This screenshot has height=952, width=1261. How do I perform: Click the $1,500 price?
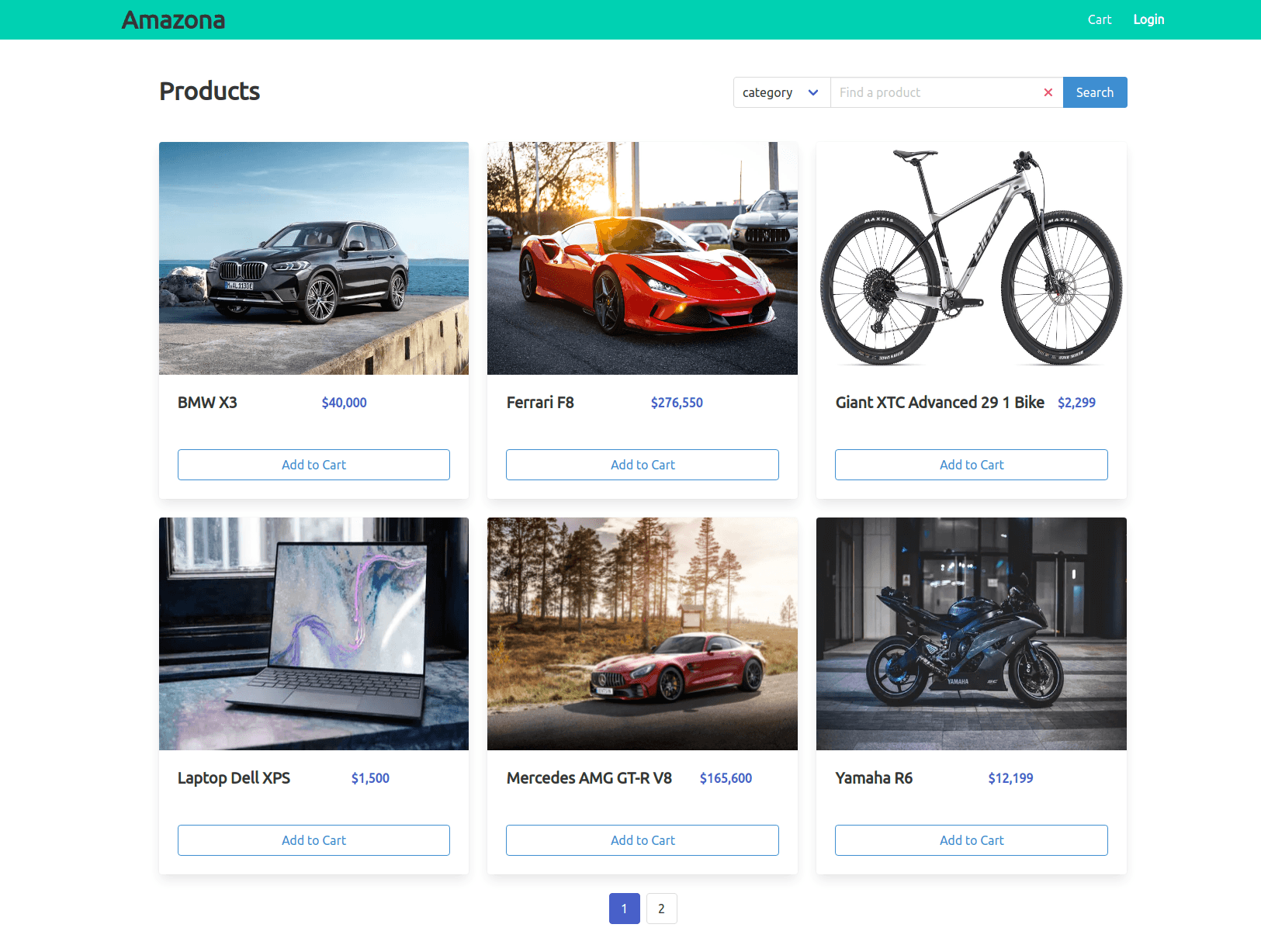(x=370, y=778)
